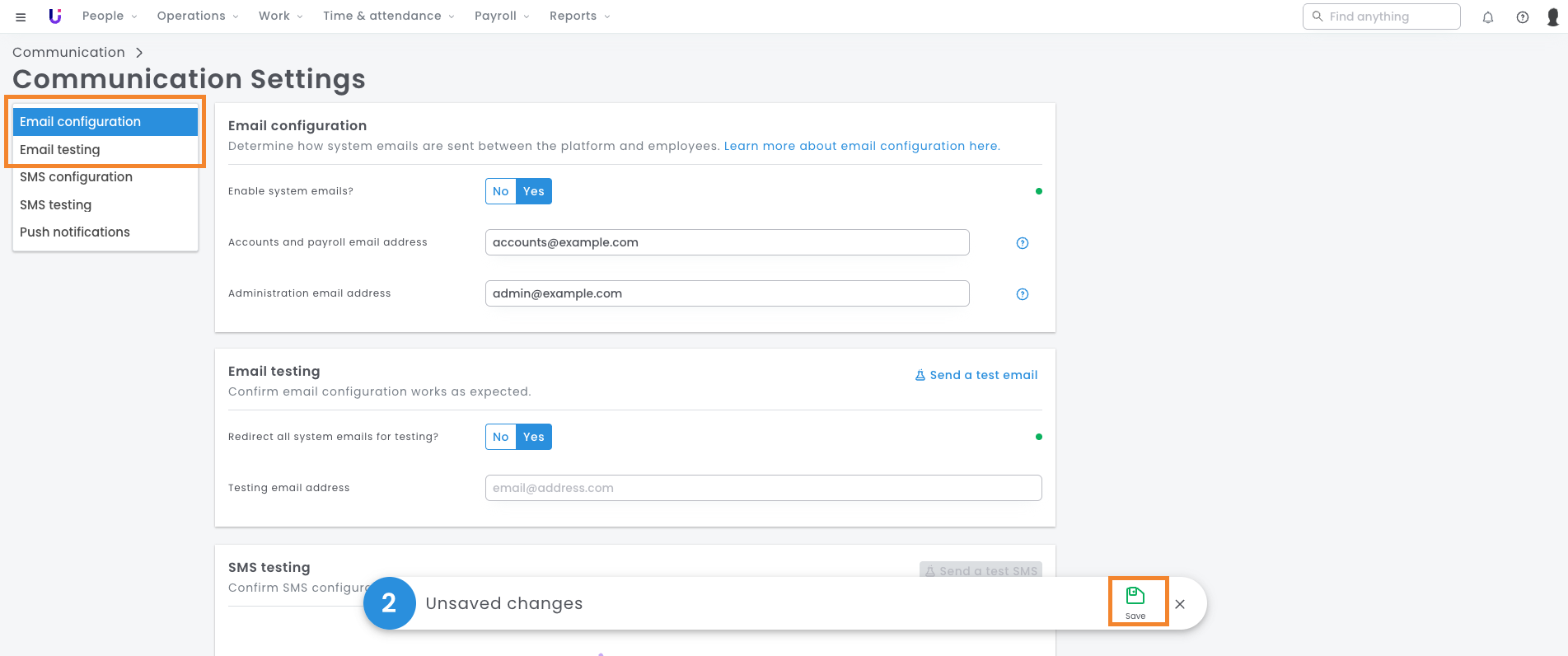Click the Save icon in unsaved changes bar
The width and height of the screenshot is (1568, 656).
(1135, 602)
